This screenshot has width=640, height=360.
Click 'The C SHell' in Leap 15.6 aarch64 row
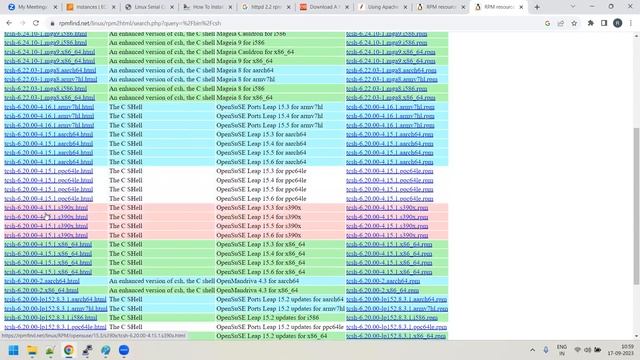tap(126, 162)
